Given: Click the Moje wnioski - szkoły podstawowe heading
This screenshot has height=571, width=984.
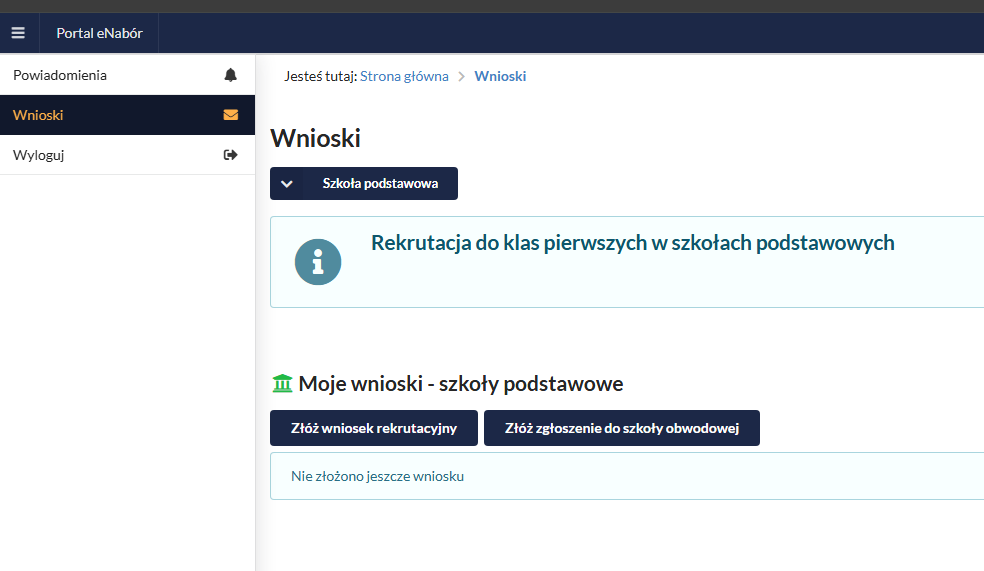Looking at the screenshot, I should tap(460, 384).
